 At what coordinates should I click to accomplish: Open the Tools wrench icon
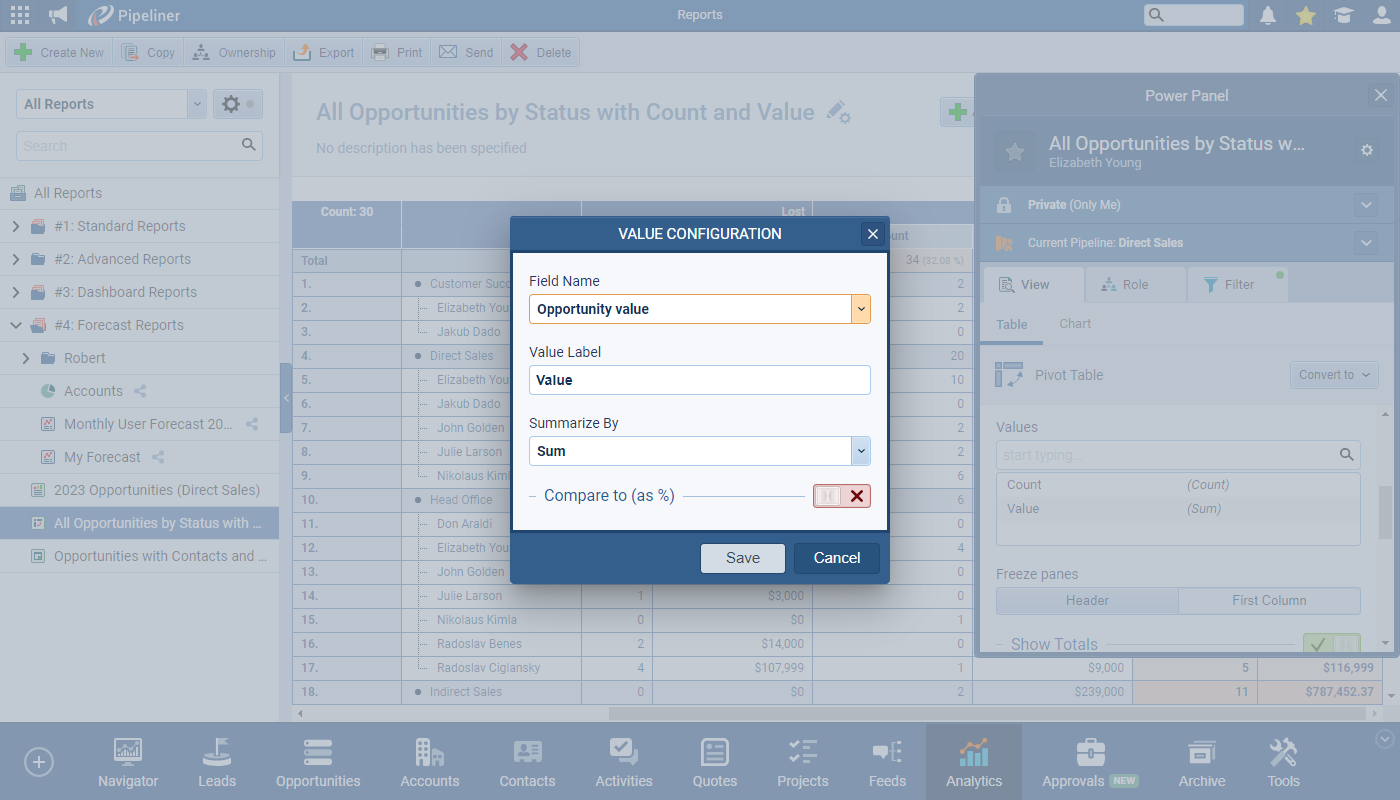tap(1283, 762)
